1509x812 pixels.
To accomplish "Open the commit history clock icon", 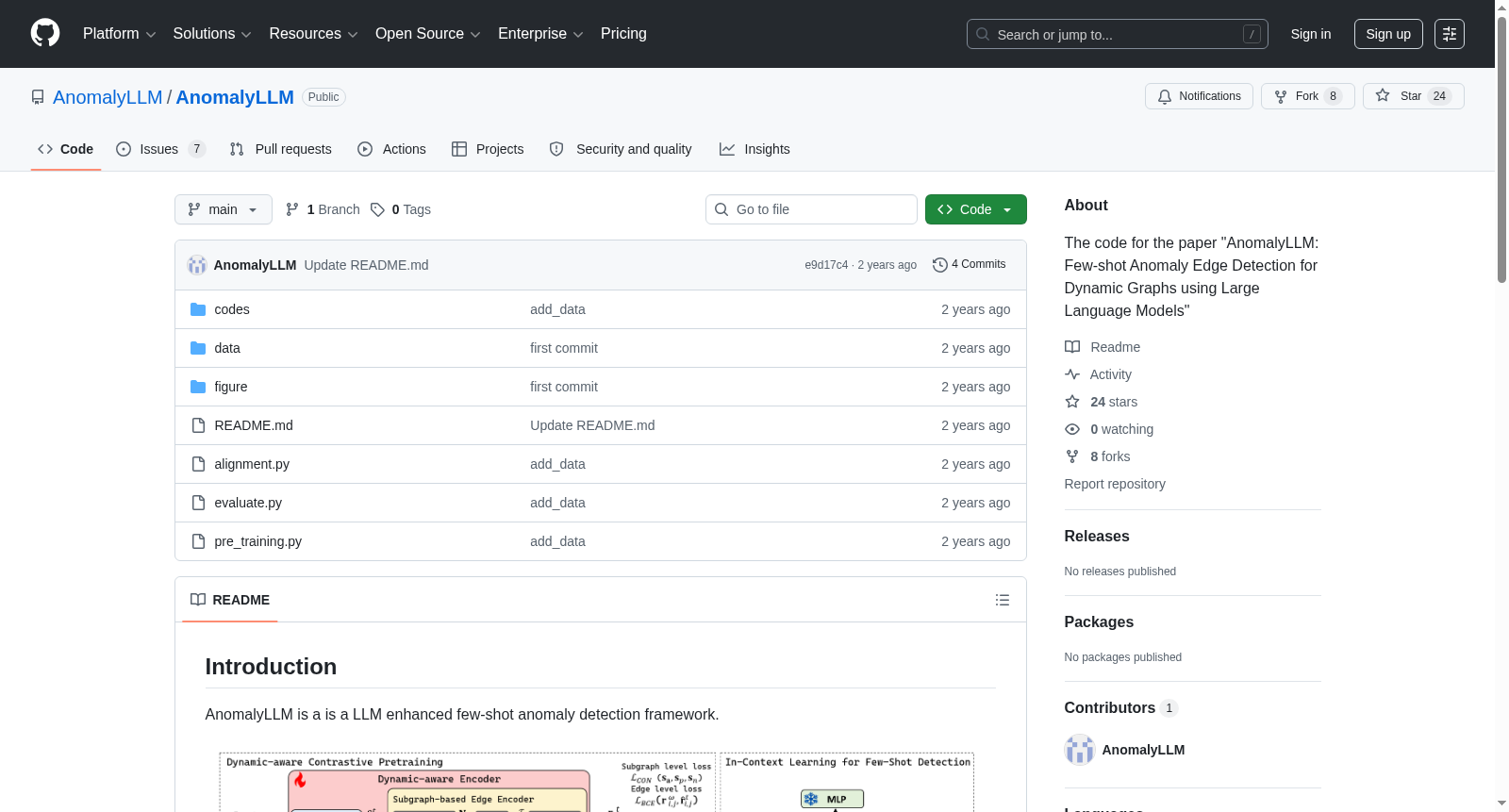I will [x=939, y=265].
